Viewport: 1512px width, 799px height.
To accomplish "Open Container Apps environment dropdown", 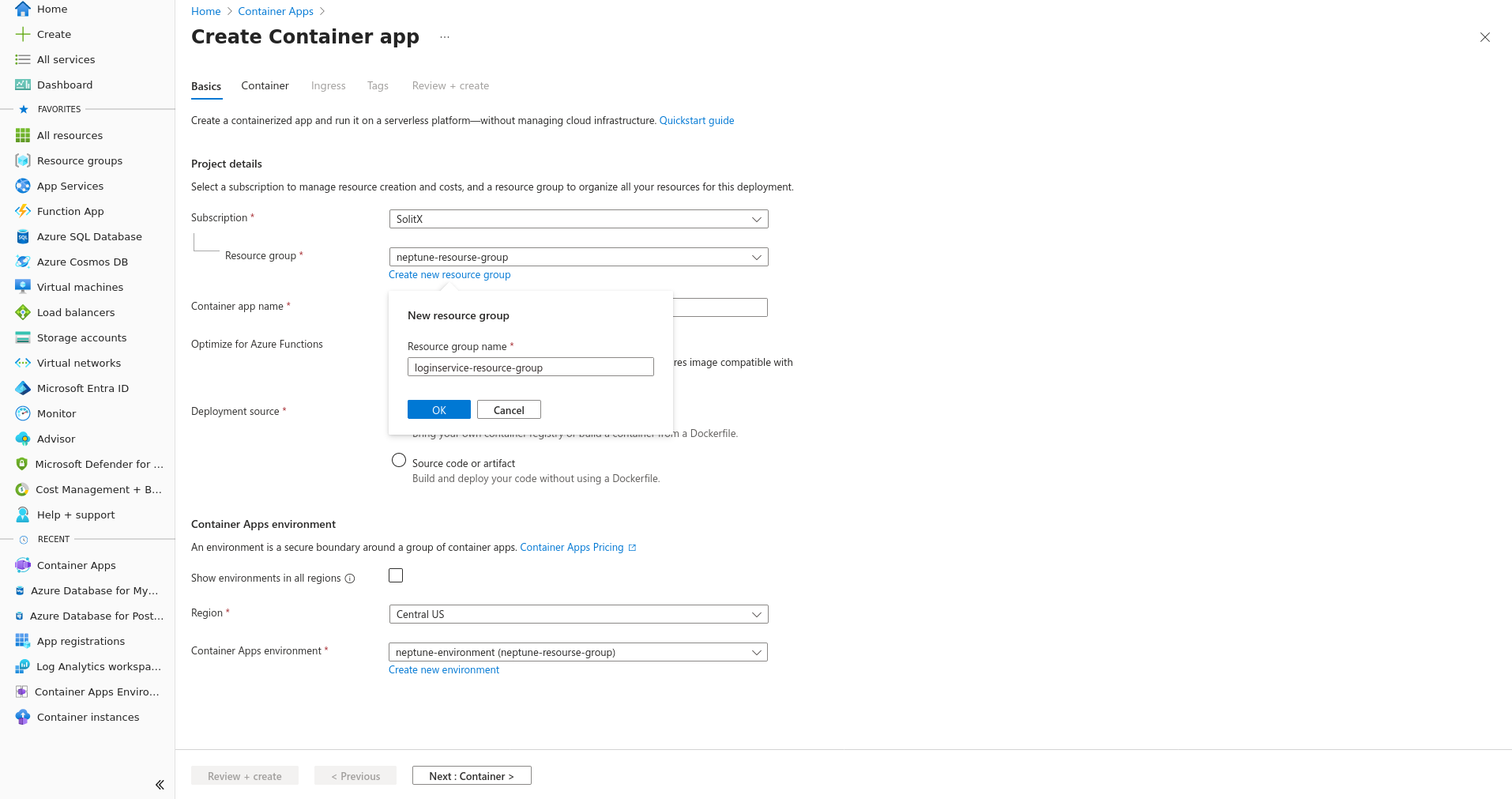I will [578, 652].
